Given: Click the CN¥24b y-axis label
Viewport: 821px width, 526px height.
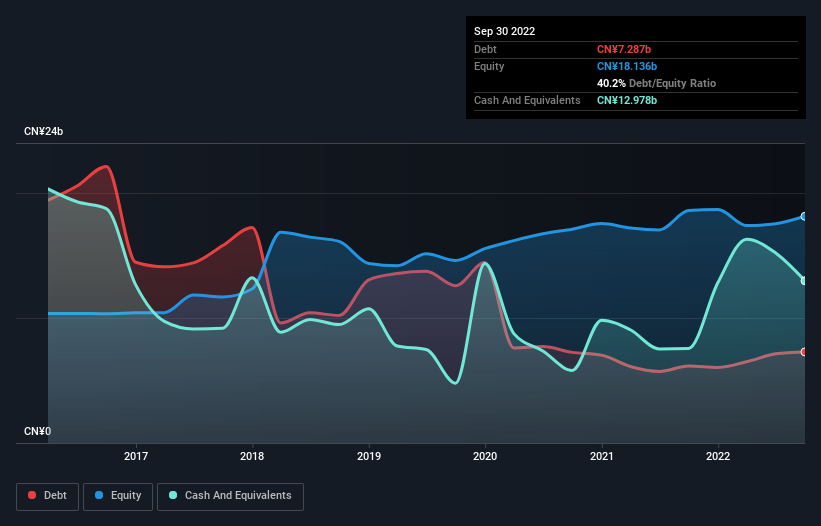Looking at the screenshot, I should (43, 131).
